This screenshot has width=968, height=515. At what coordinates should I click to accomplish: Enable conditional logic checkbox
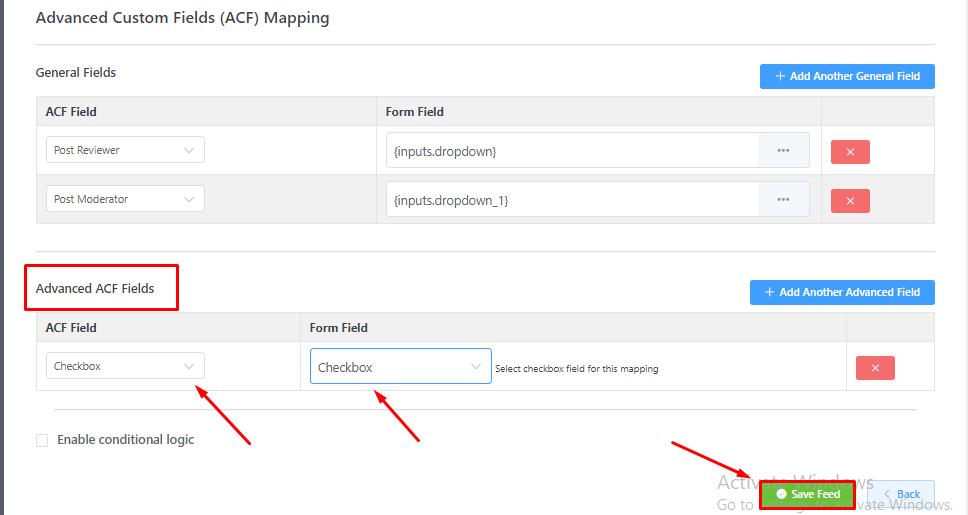click(42, 440)
